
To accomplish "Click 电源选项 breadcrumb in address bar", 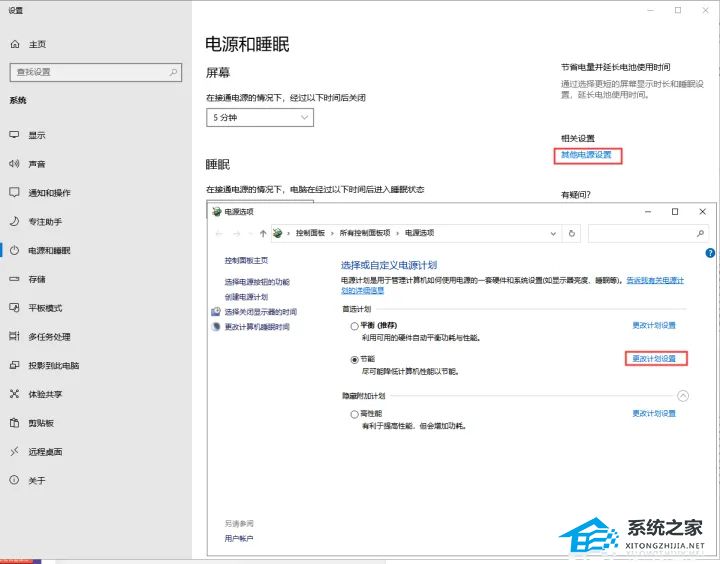I will (x=419, y=233).
